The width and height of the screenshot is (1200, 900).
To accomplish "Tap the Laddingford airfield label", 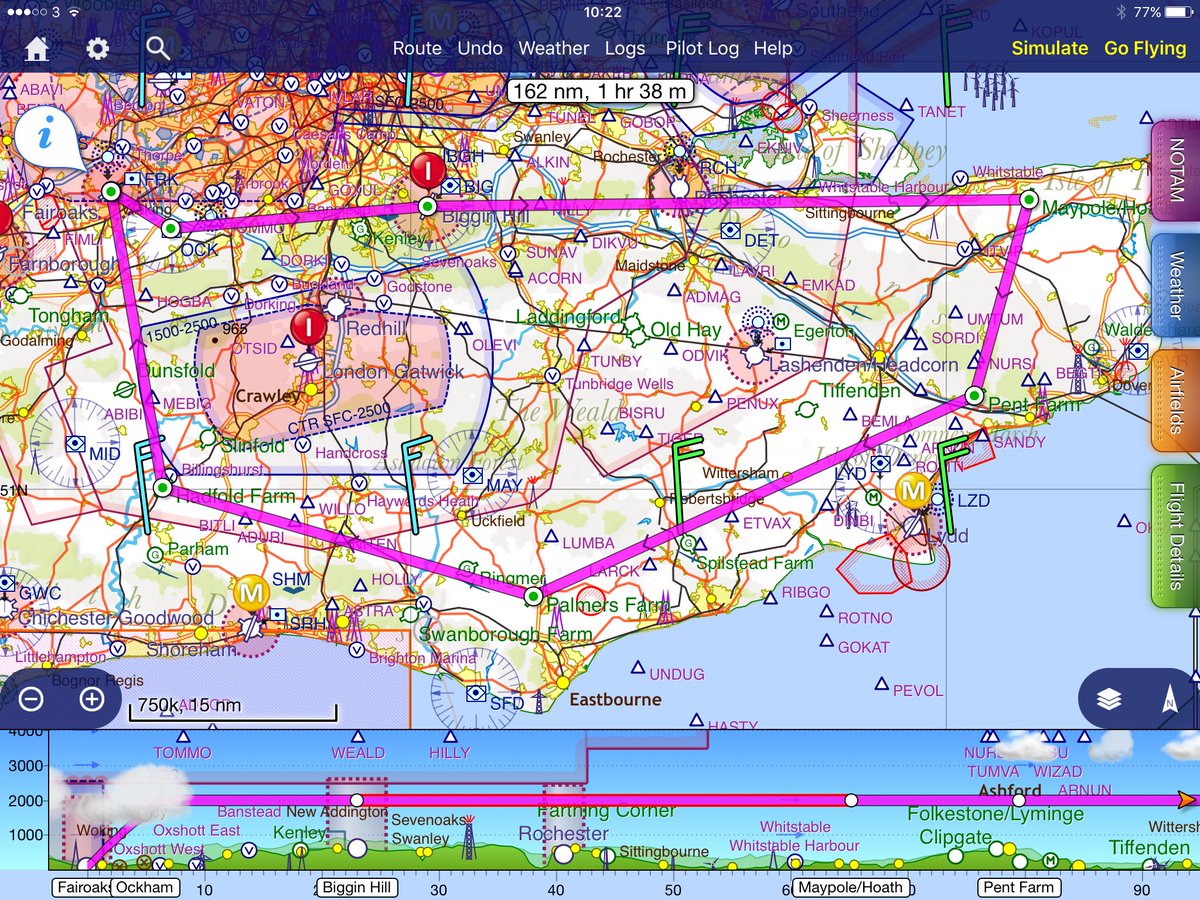I will [568, 317].
